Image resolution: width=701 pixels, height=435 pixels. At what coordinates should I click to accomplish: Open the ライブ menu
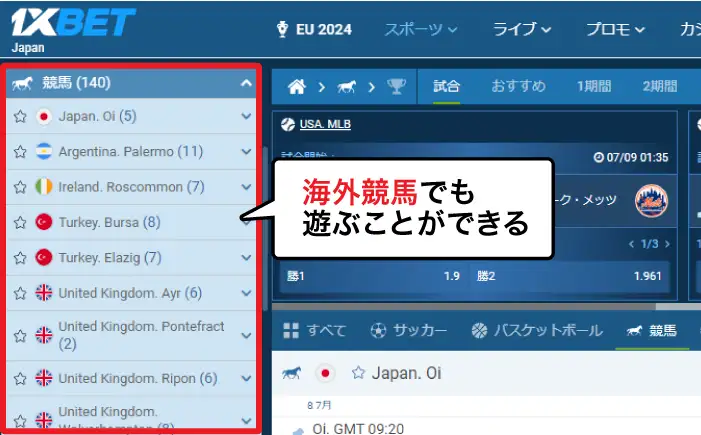(x=522, y=30)
